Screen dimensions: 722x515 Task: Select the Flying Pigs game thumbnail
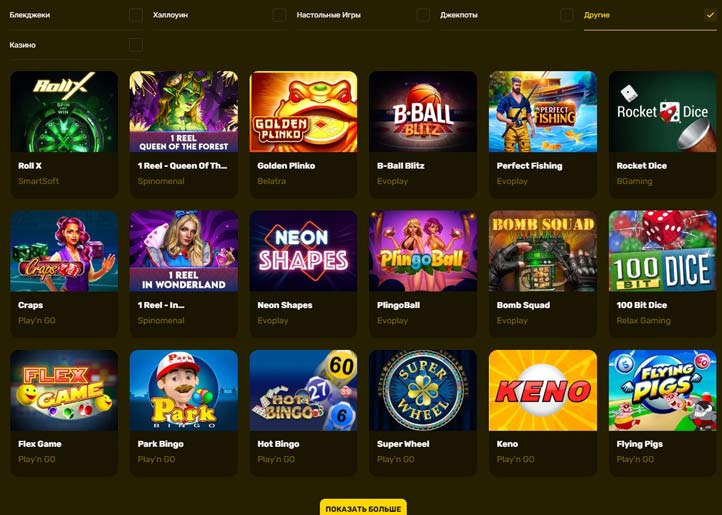point(663,391)
